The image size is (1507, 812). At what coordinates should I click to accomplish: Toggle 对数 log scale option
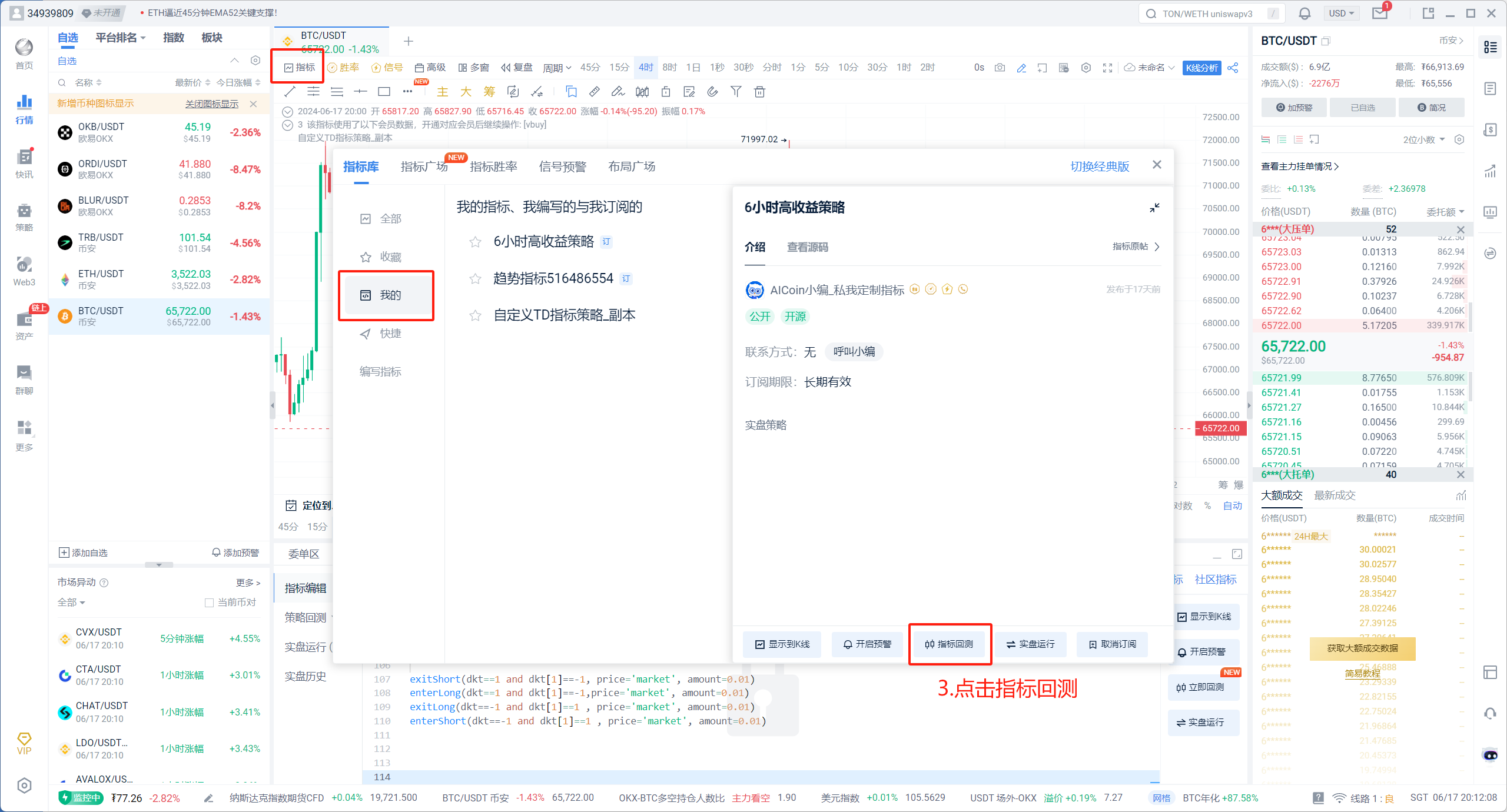(1183, 505)
